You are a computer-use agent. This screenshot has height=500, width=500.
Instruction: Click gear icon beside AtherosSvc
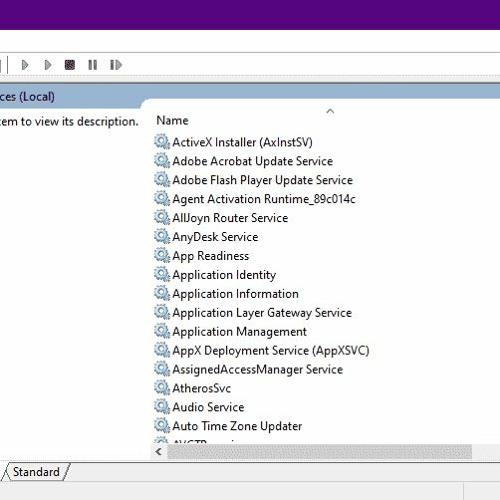(162, 388)
